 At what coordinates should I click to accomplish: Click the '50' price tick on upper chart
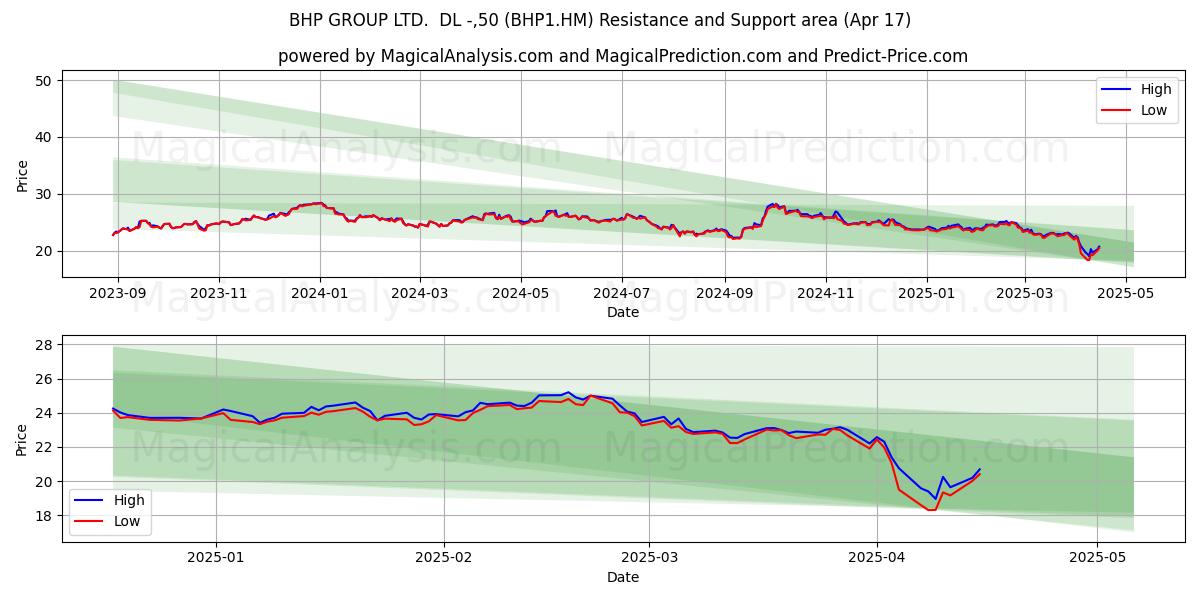coord(45,80)
